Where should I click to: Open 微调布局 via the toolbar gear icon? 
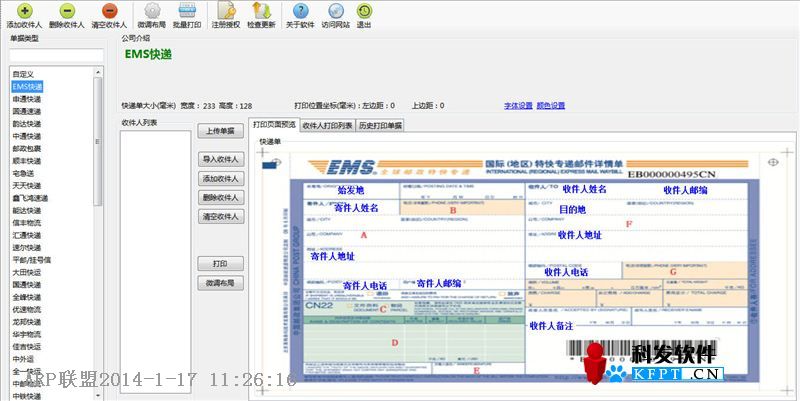[152, 11]
